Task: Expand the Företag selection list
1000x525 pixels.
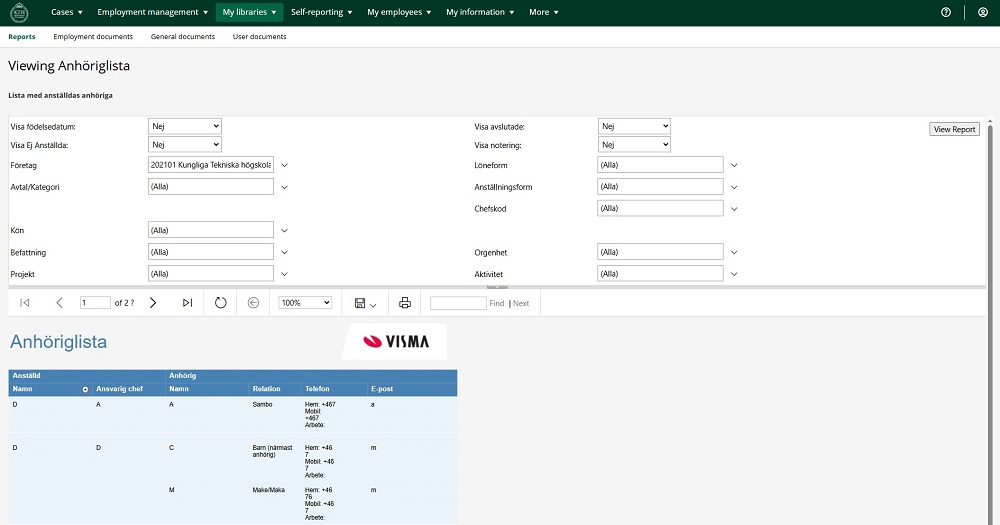Action: click(x=284, y=165)
